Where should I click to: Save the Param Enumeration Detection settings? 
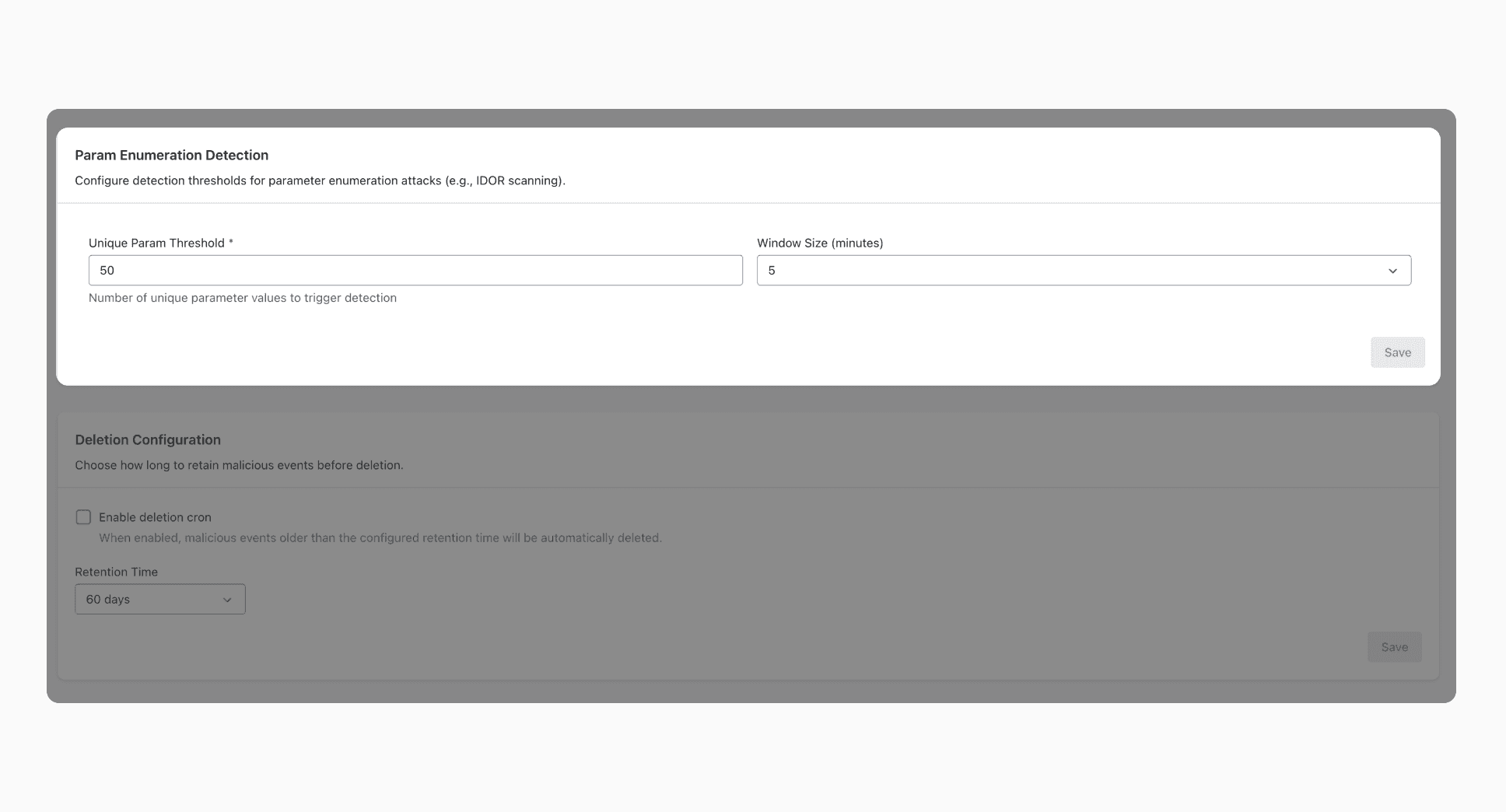pyautogui.click(x=1397, y=352)
